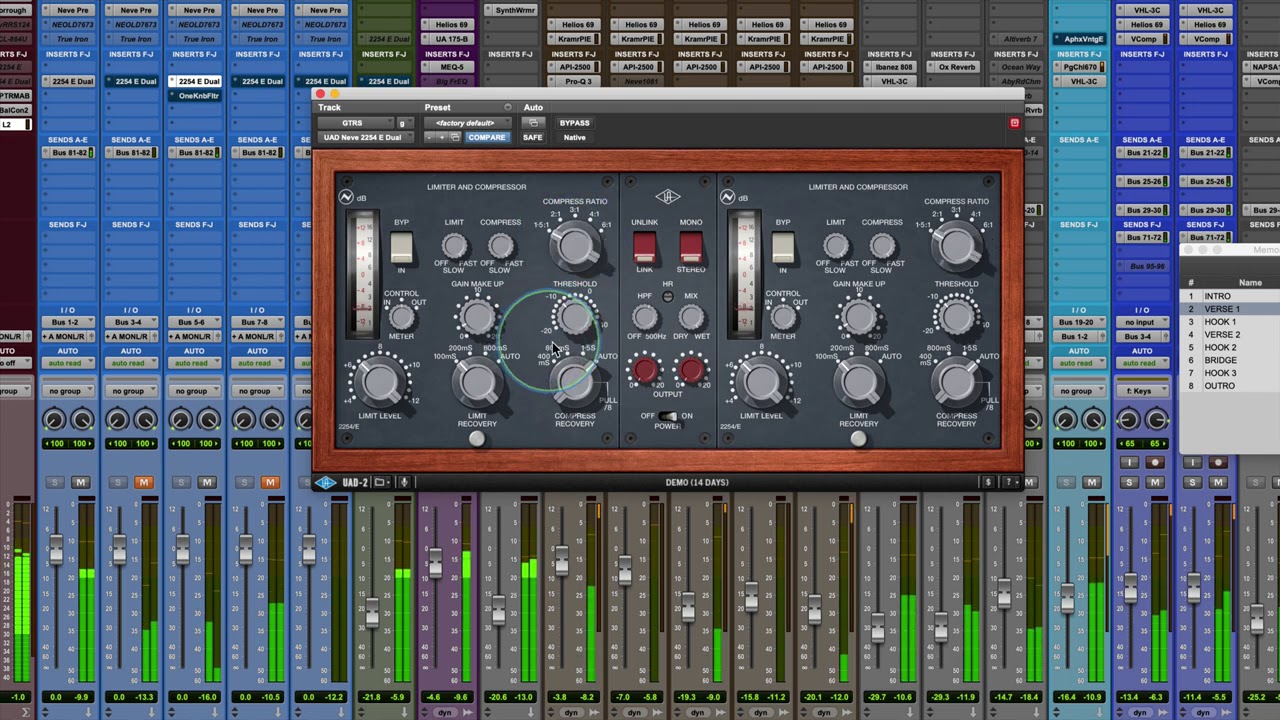
Task: Click the minus previous preset button
Action: coord(431,137)
